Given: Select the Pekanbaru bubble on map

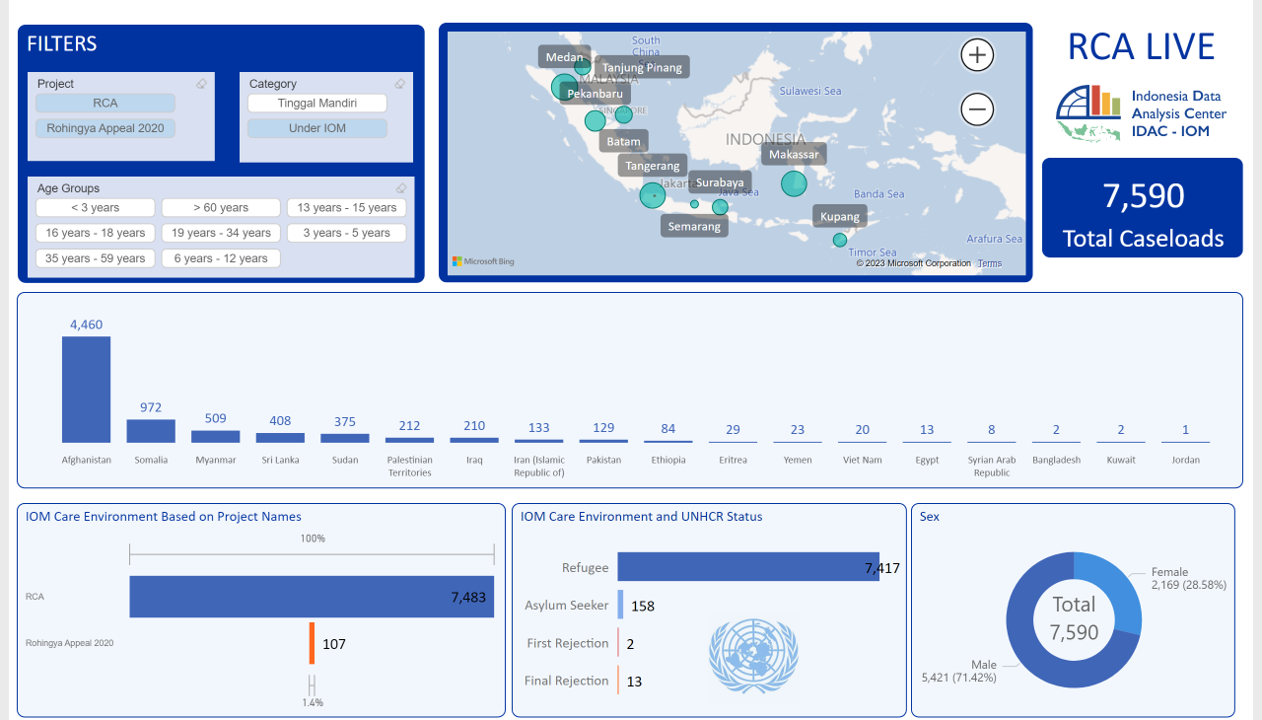Looking at the screenshot, I should (595, 121).
